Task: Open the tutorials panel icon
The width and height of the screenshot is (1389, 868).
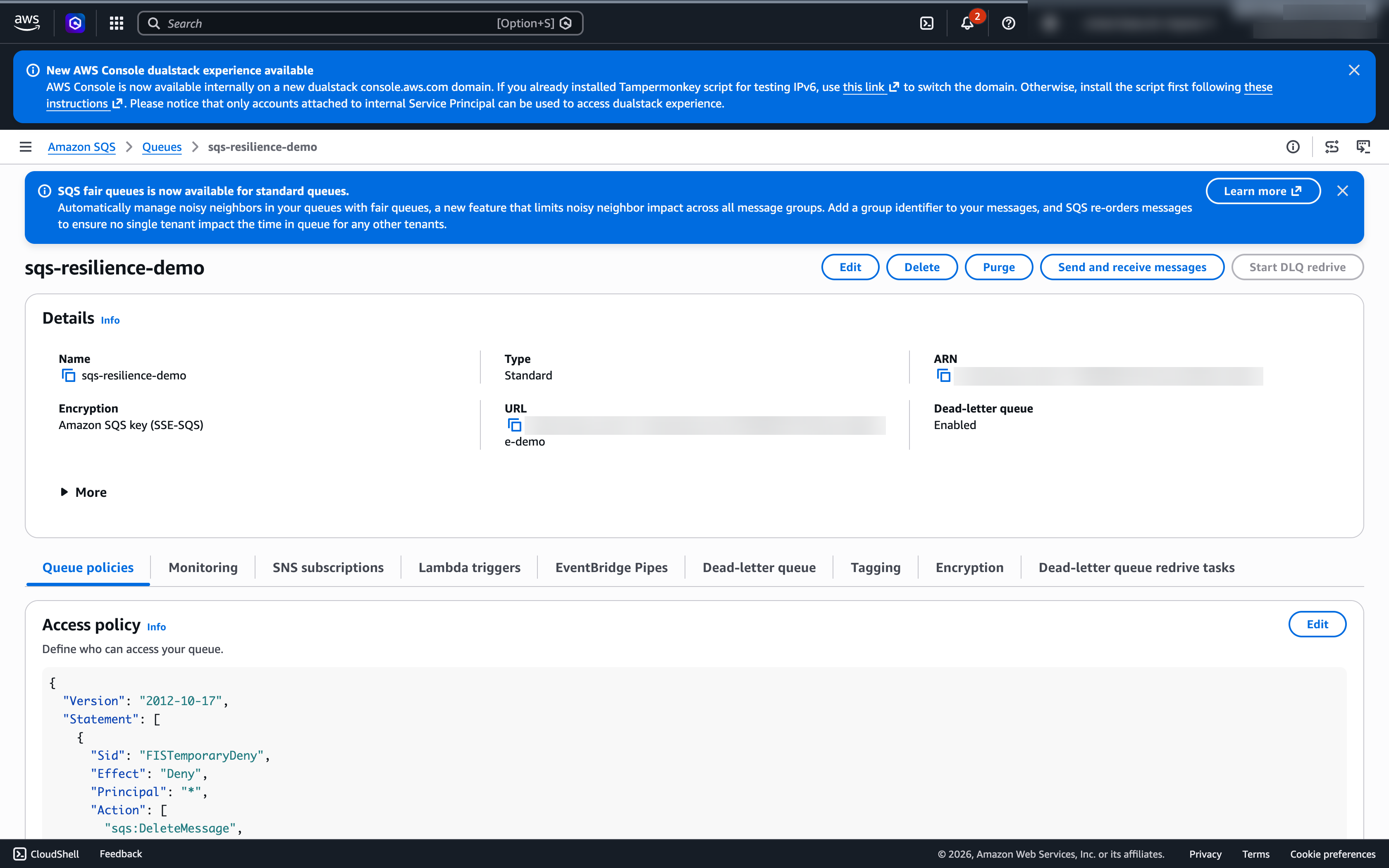Action: tap(1363, 147)
